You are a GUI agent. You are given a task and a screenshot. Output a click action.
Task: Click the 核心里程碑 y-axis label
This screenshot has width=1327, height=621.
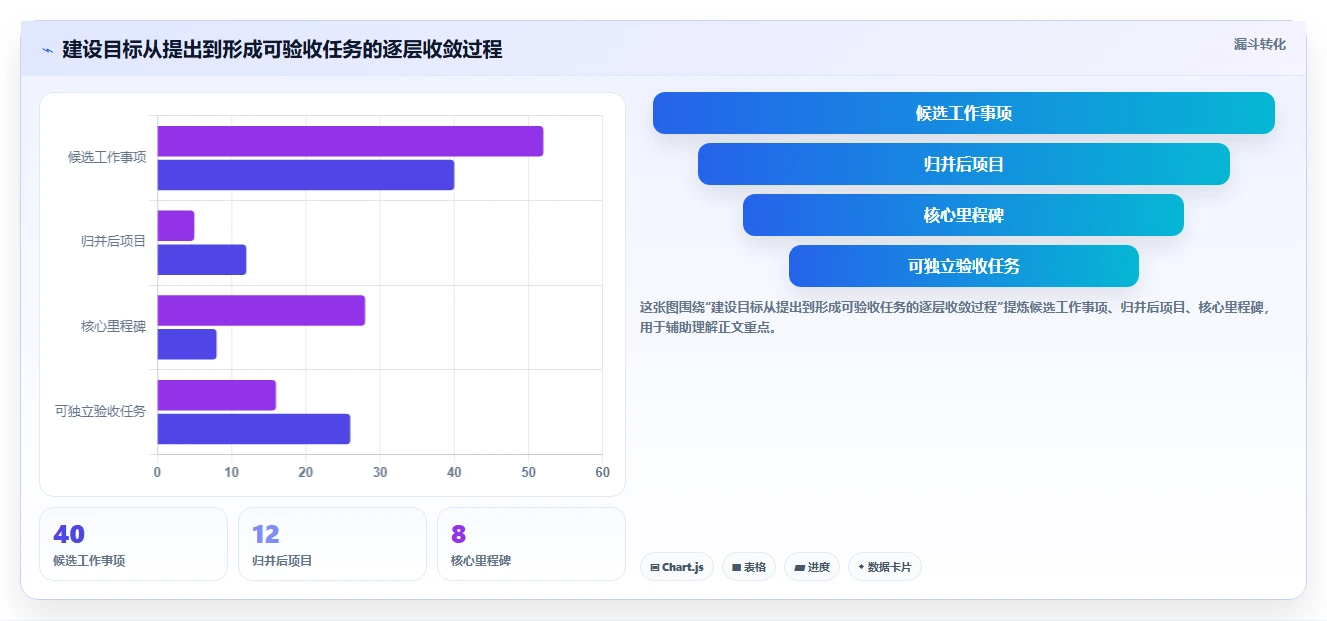click(114, 326)
